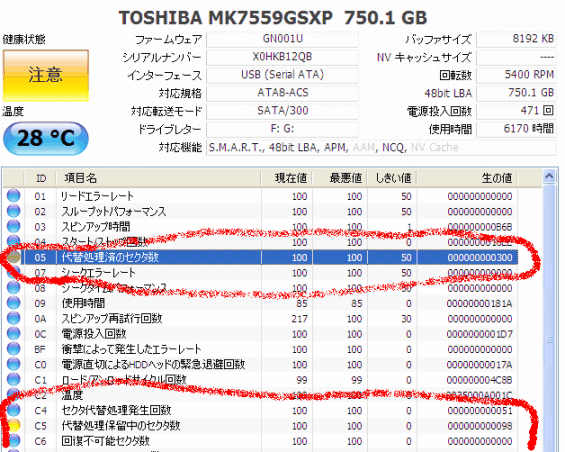565x452 pixels.
Task: Click the 28 °C temperature indicator
Action: (x=46, y=138)
